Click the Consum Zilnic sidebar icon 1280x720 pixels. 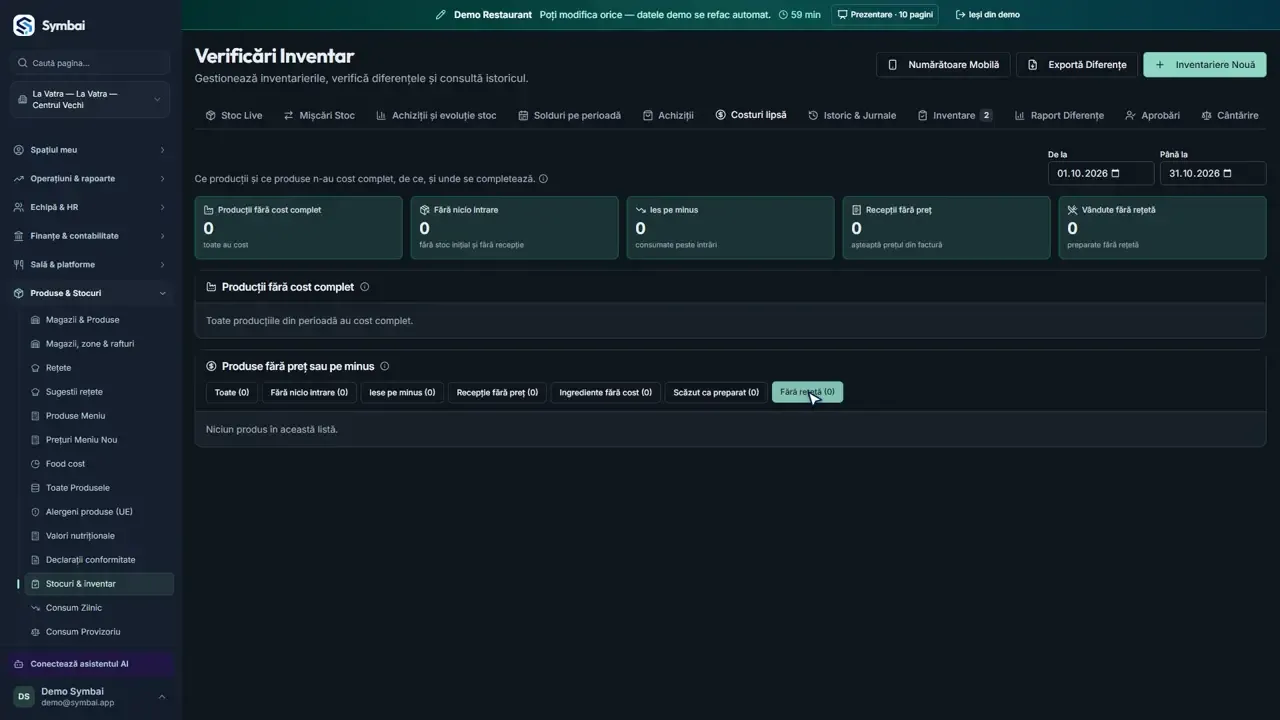(36, 608)
